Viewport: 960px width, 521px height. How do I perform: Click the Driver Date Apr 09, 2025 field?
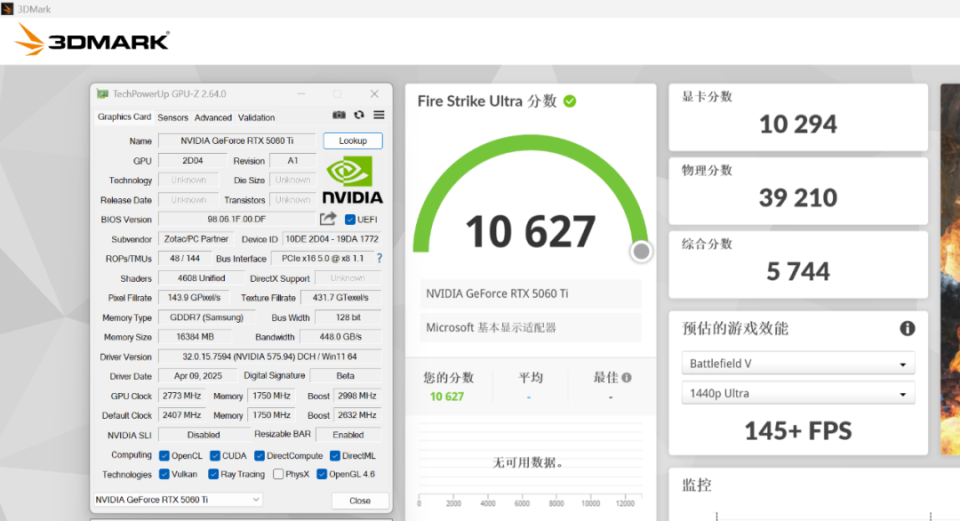pos(198,376)
